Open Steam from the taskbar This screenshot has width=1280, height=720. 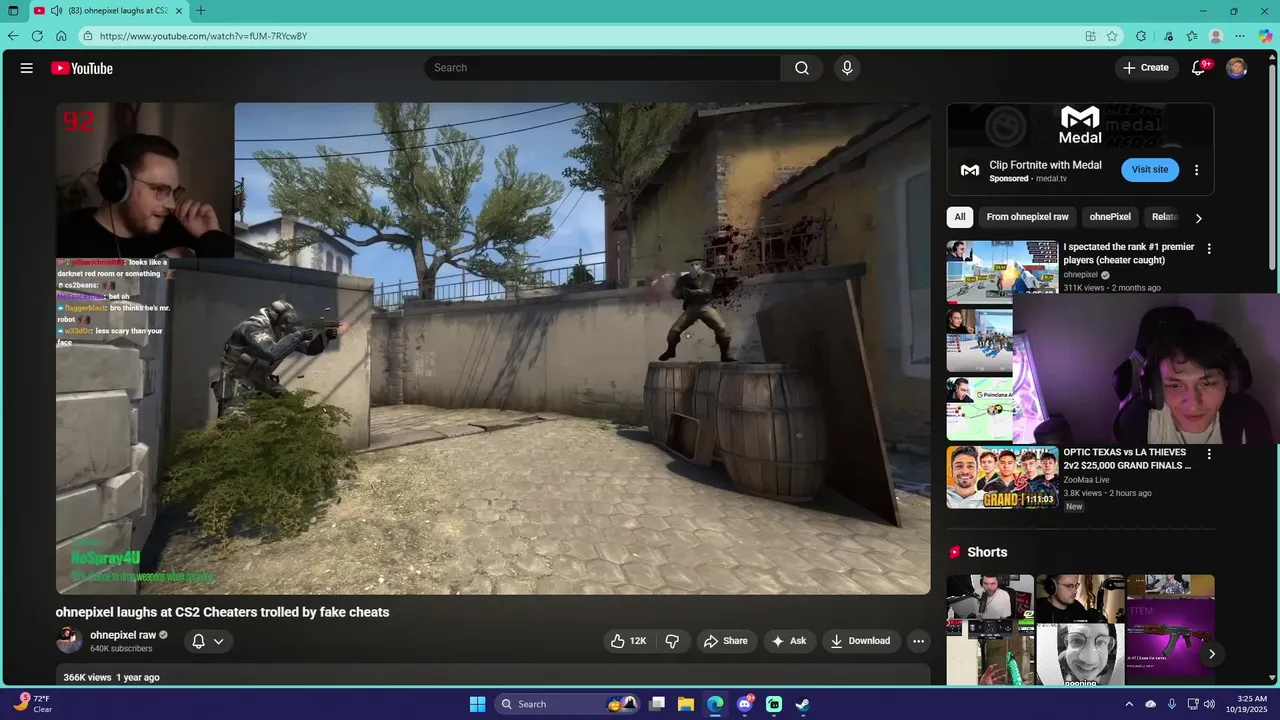(802, 704)
